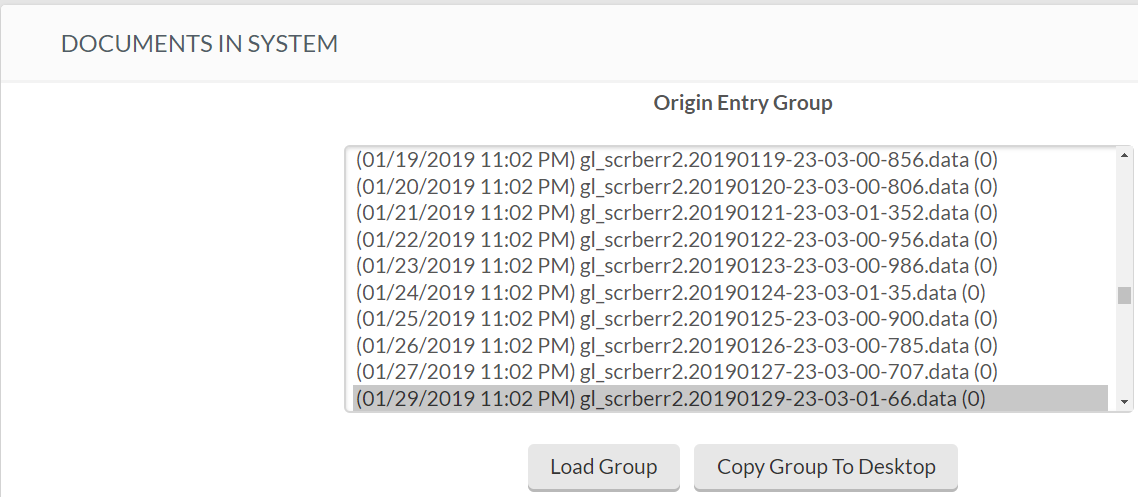Click the gl_scrberr2.20190120-23-03-00-806.data file name

point(775,186)
